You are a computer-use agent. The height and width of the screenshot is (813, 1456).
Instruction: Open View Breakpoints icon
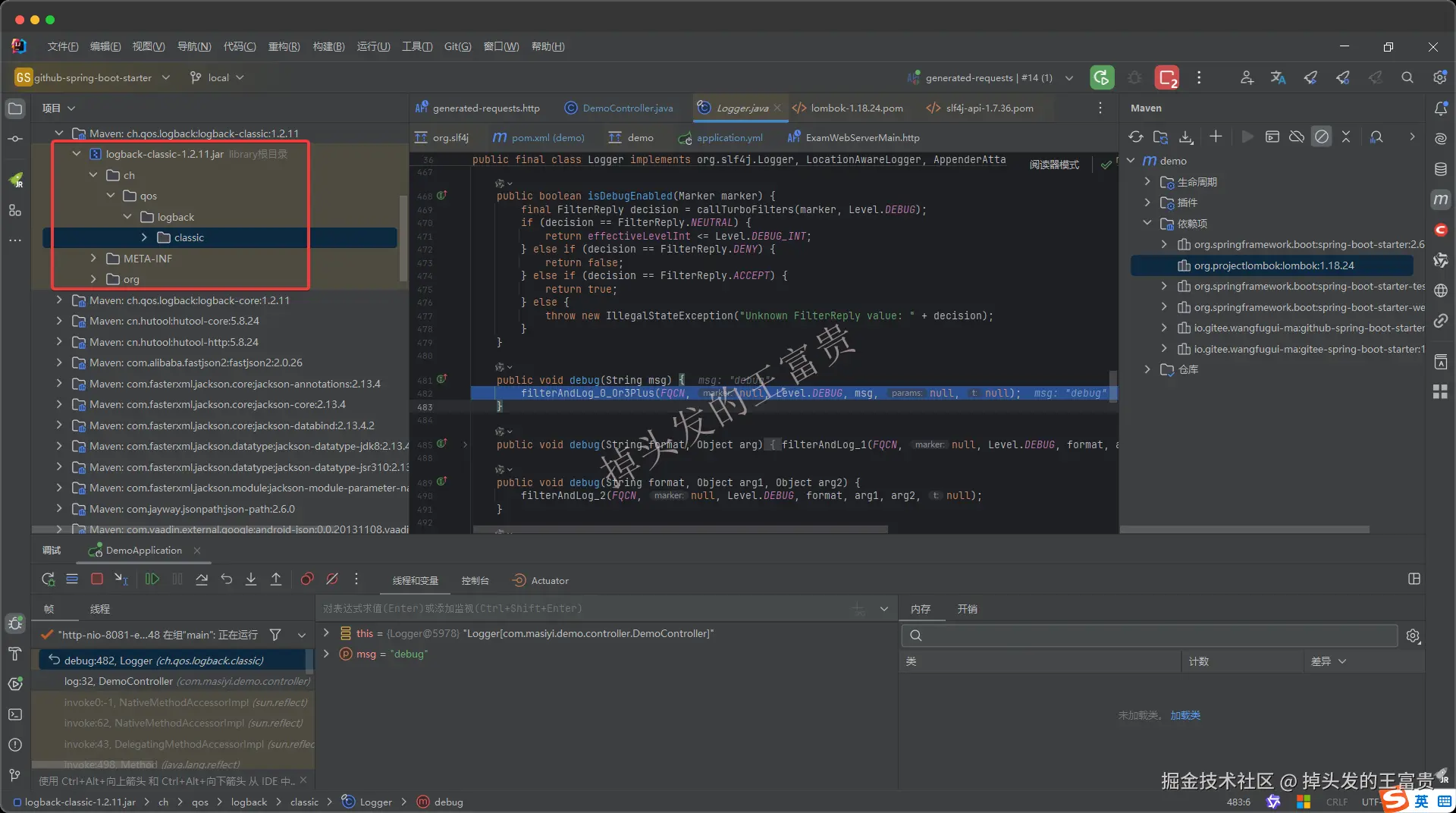[x=306, y=579]
